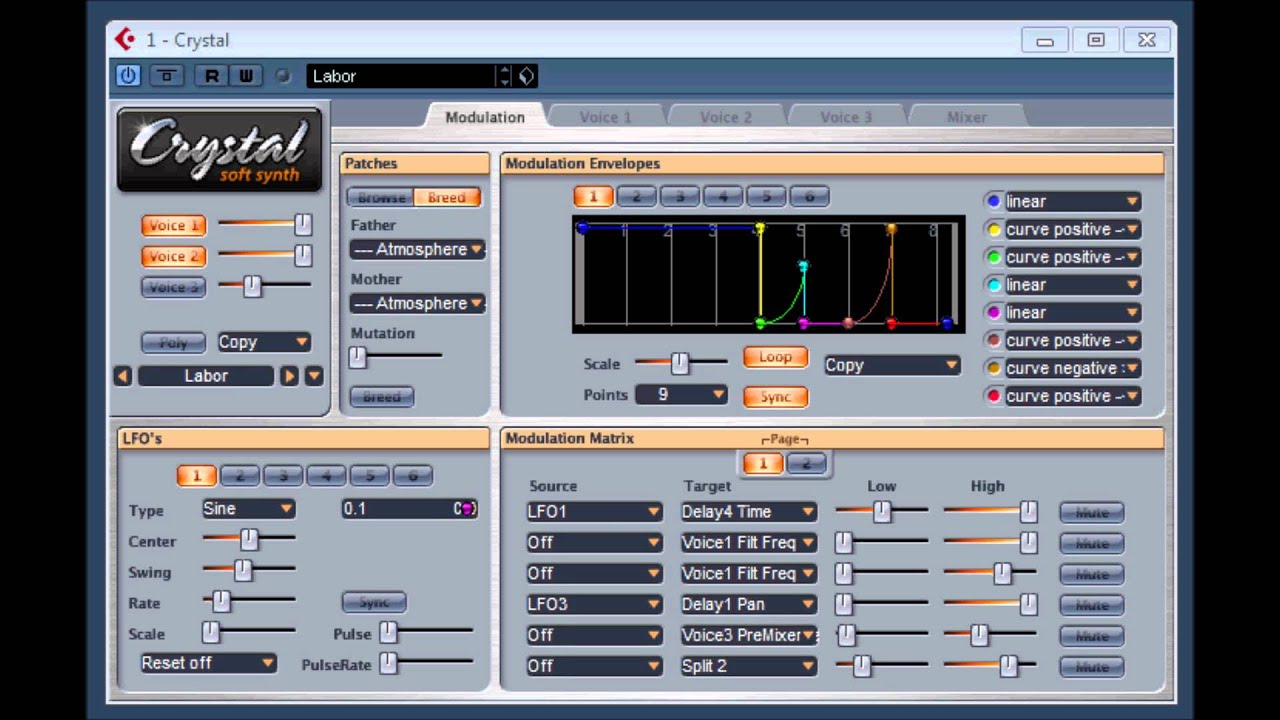Toggle Voice 2 on or off
The height and width of the screenshot is (720, 1280).
[x=173, y=257]
